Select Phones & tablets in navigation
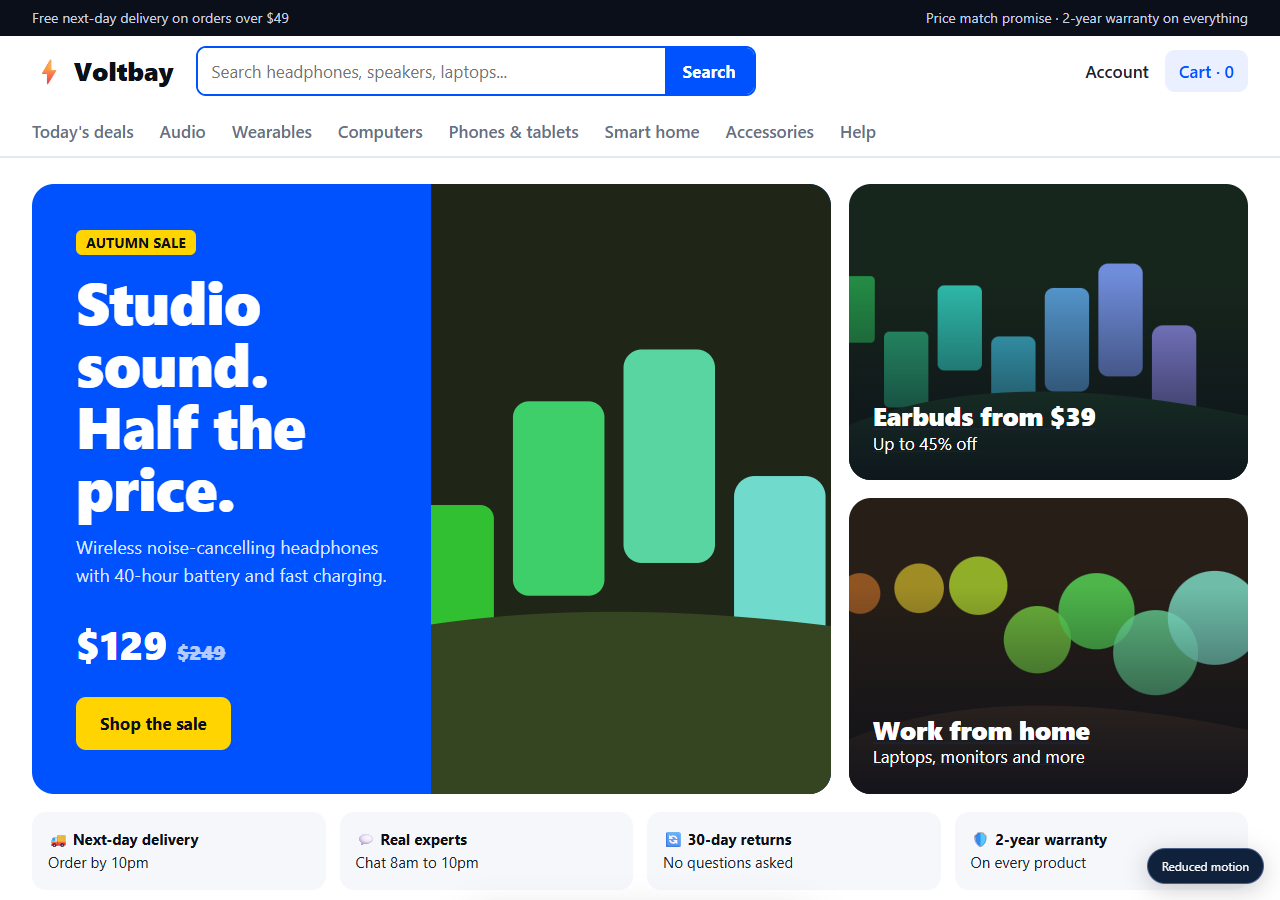Screen dimensions: 1280x900 [514, 132]
